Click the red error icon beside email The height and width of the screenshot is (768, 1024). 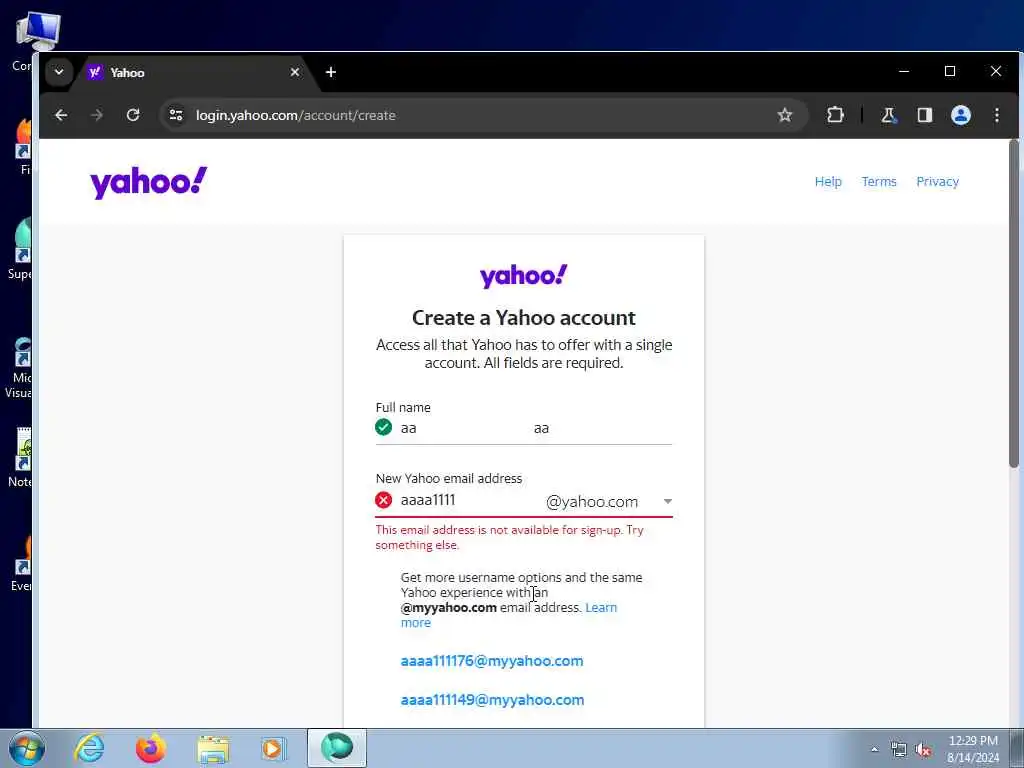click(383, 500)
